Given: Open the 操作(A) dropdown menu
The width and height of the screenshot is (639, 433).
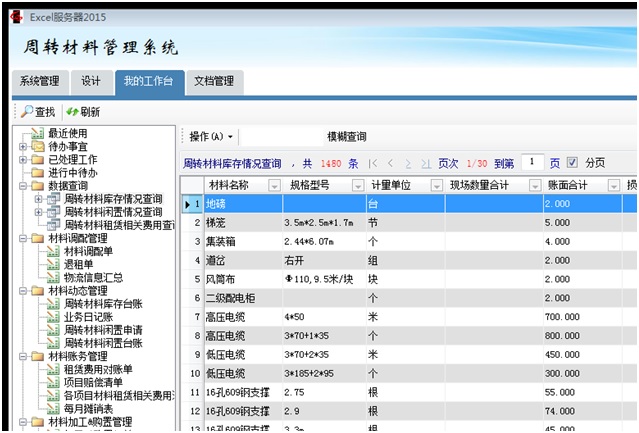Looking at the screenshot, I should [211, 136].
